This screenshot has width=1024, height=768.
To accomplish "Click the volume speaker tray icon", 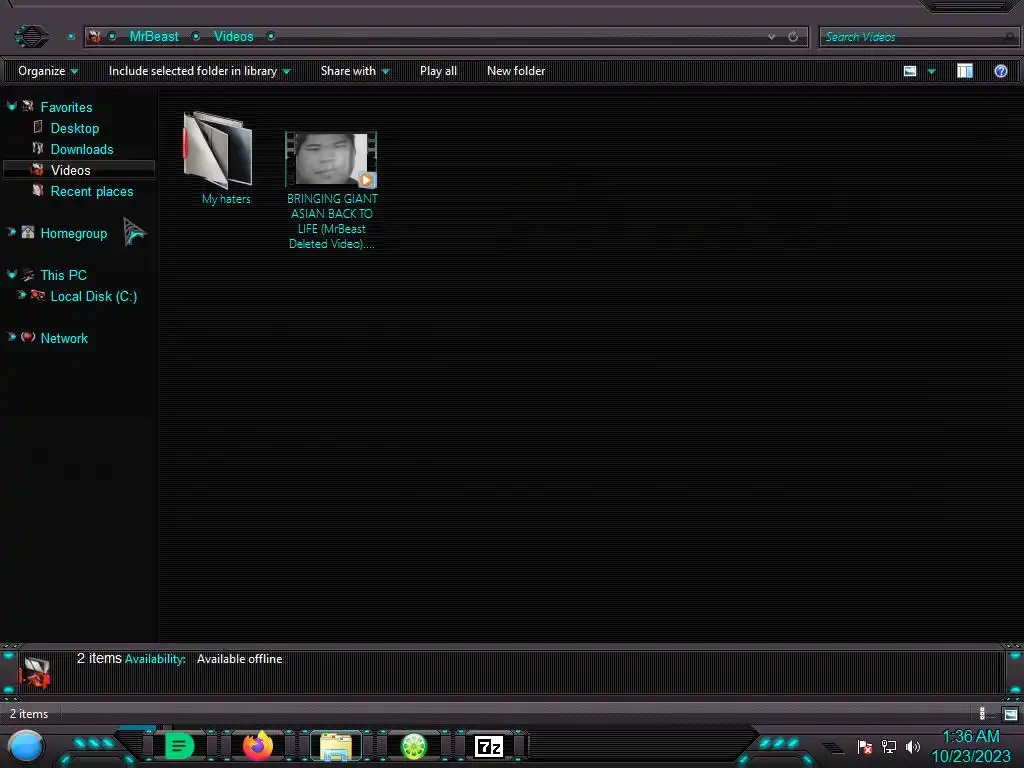I will point(912,746).
